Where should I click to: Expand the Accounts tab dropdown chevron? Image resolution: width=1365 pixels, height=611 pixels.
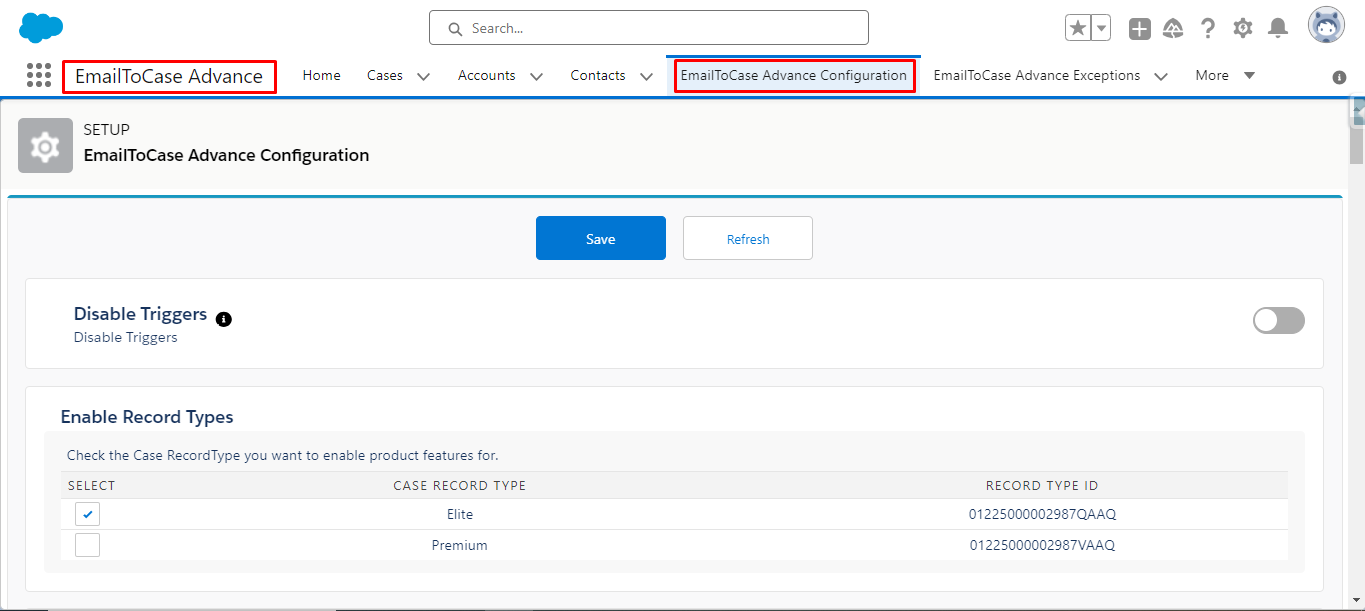coord(536,76)
